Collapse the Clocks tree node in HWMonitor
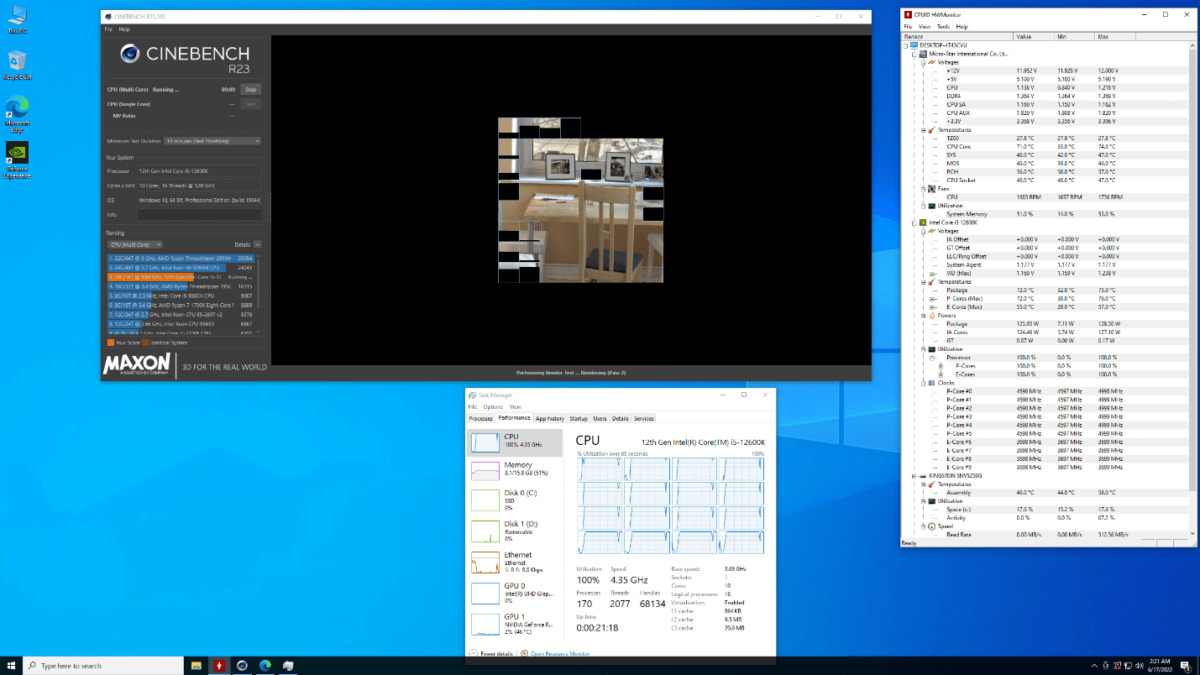The width and height of the screenshot is (1200, 675). [x=923, y=383]
